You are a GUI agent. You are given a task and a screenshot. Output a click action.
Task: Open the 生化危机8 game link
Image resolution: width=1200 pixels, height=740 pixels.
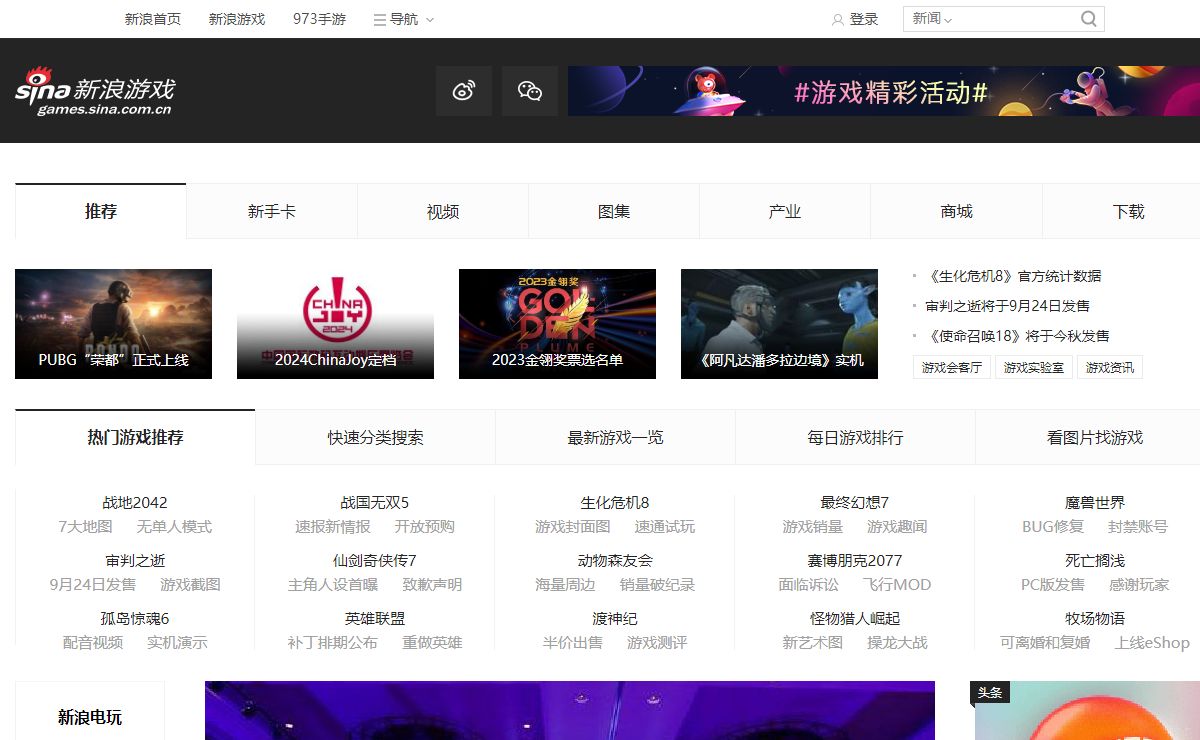[615, 502]
